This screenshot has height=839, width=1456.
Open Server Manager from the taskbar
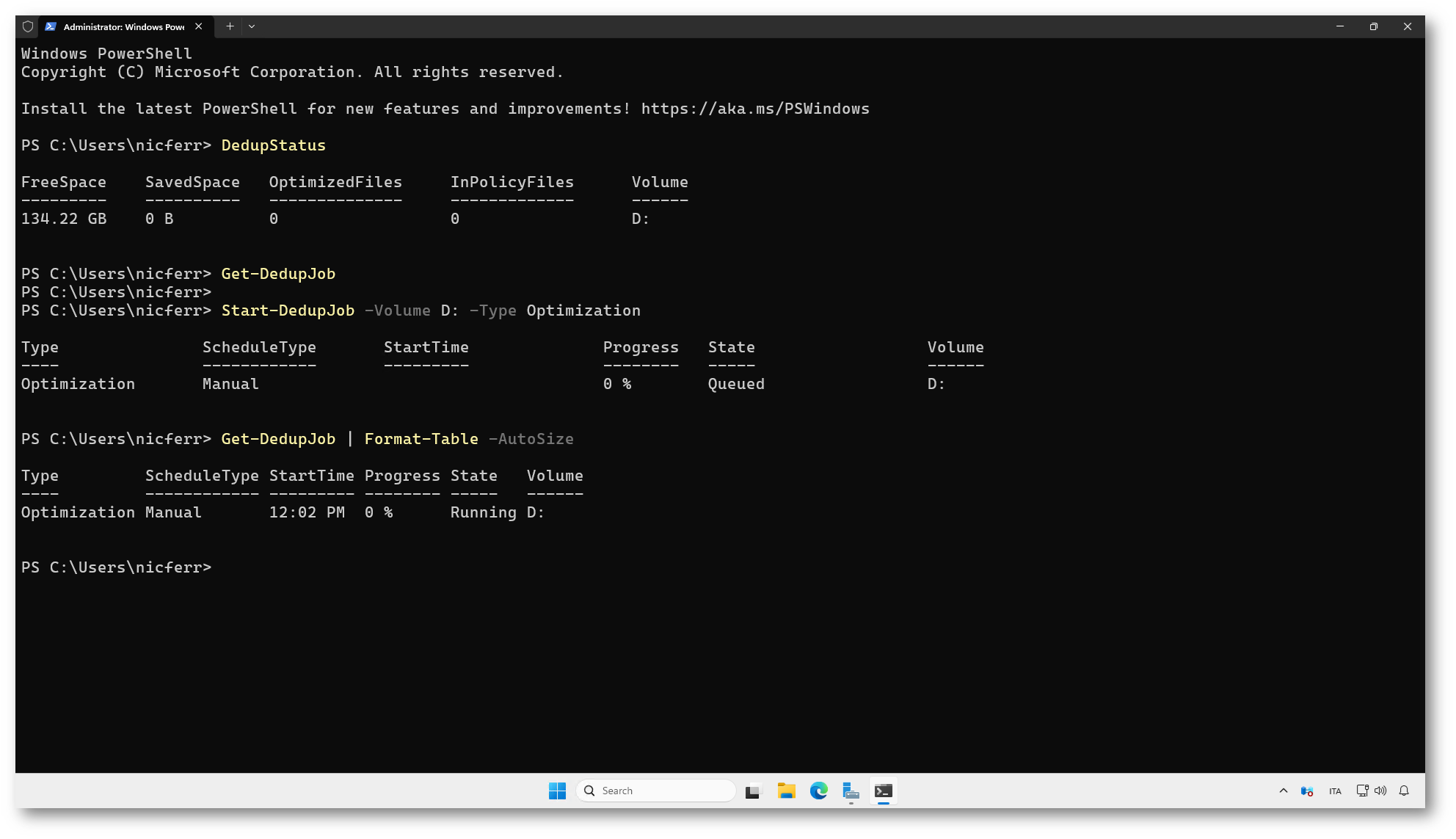pos(851,791)
